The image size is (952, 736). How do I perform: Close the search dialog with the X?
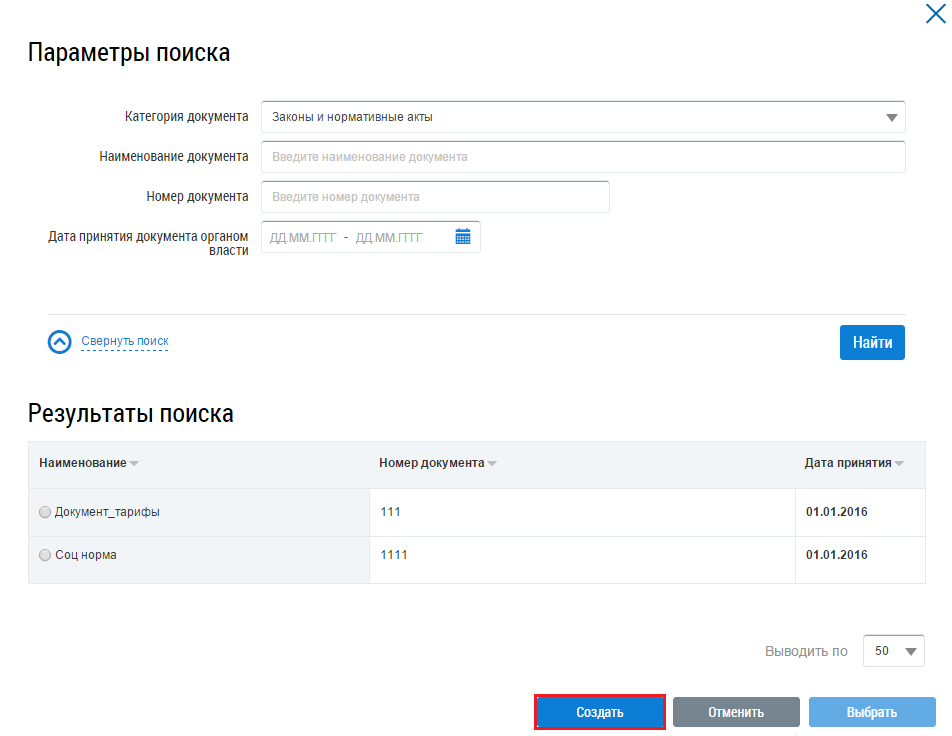pos(936,13)
